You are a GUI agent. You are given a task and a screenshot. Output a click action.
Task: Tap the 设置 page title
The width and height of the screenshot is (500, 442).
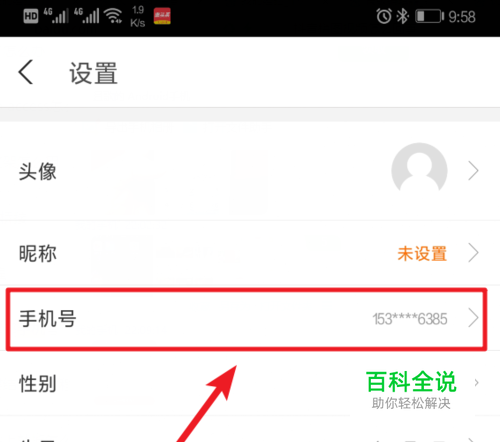(x=93, y=73)
